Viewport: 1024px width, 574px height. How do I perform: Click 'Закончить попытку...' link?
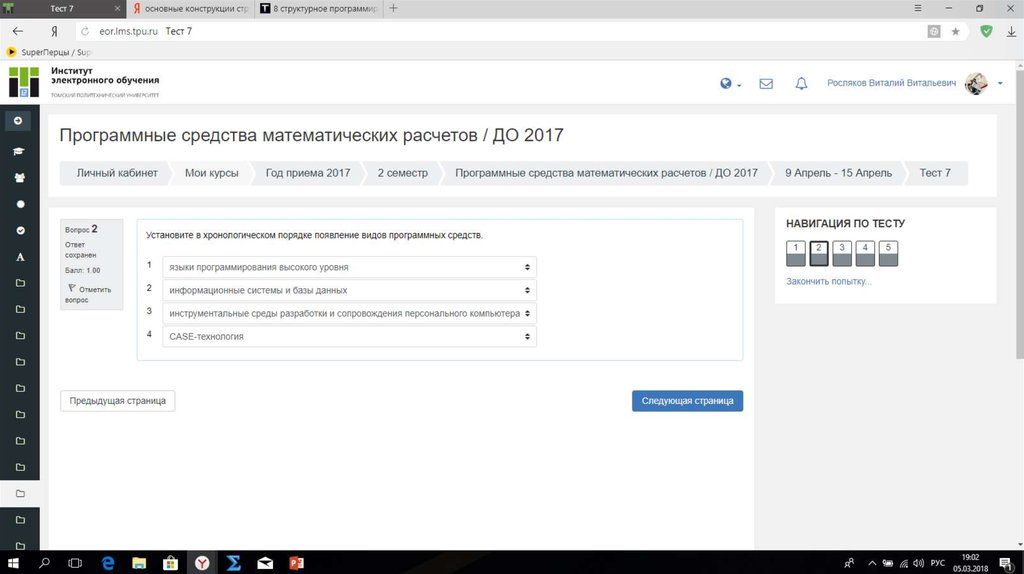(x=828, y=281)
